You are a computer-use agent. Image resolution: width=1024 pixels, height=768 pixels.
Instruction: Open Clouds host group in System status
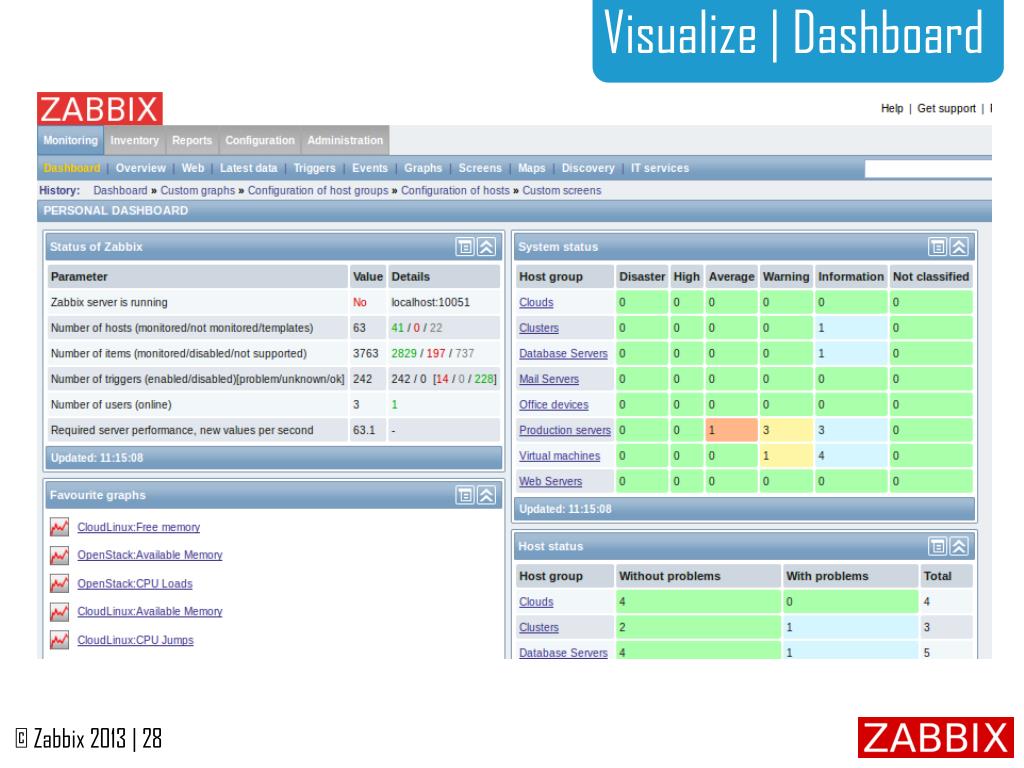point(536,302)
